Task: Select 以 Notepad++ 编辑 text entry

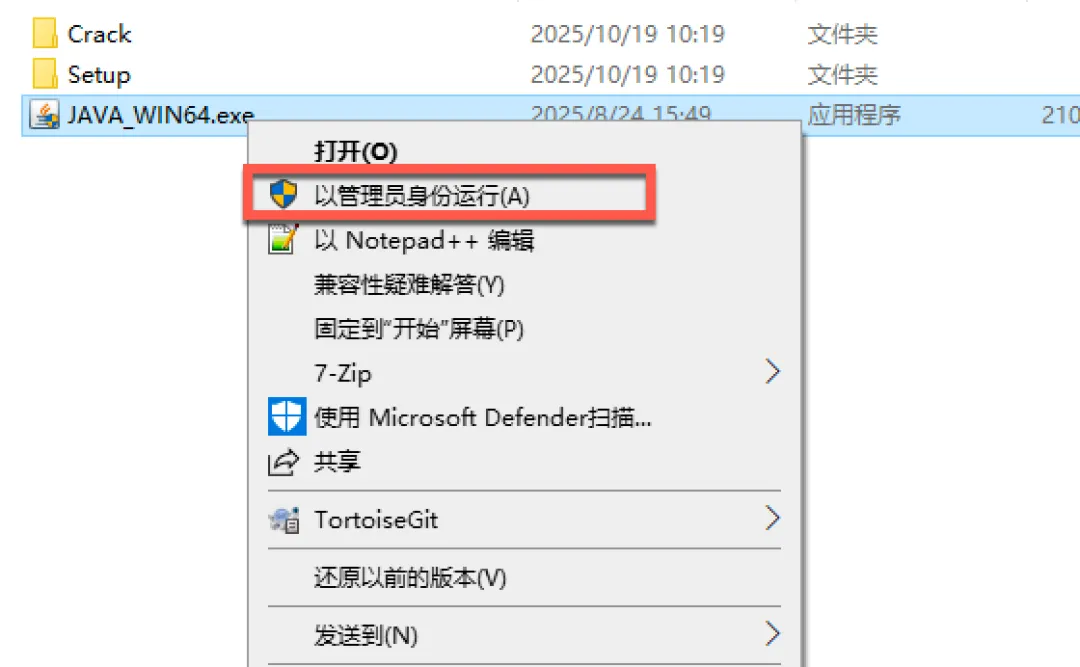Action: [x=424, y=240]
